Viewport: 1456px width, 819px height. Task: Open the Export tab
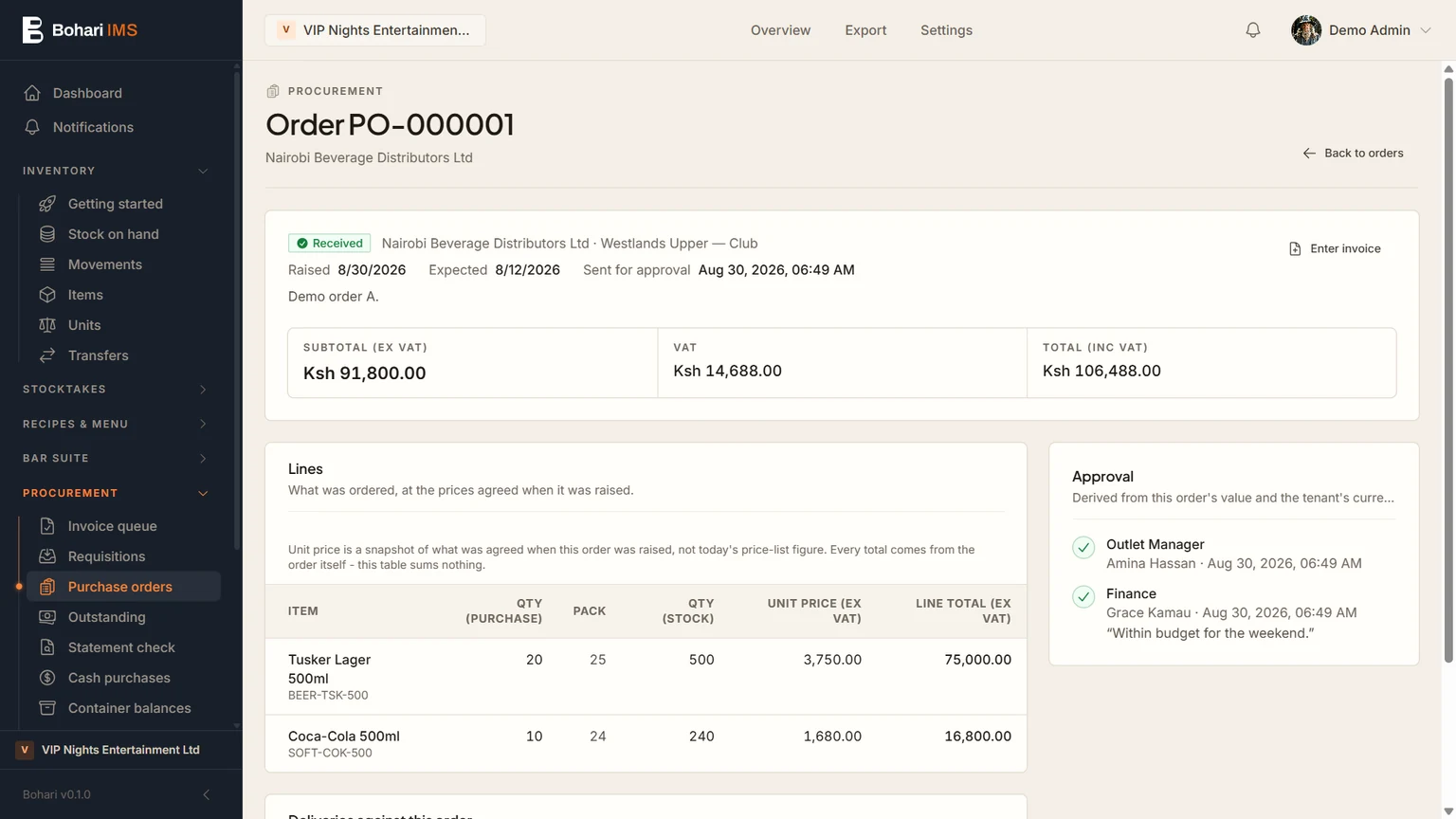[865, 30]
